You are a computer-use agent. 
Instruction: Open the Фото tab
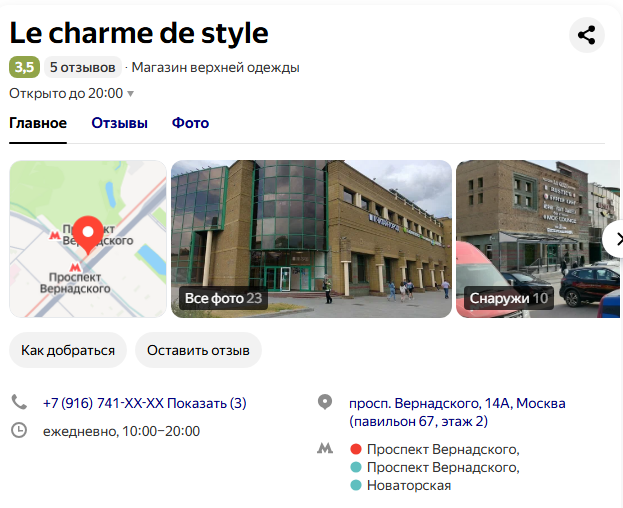coord(190,123)
